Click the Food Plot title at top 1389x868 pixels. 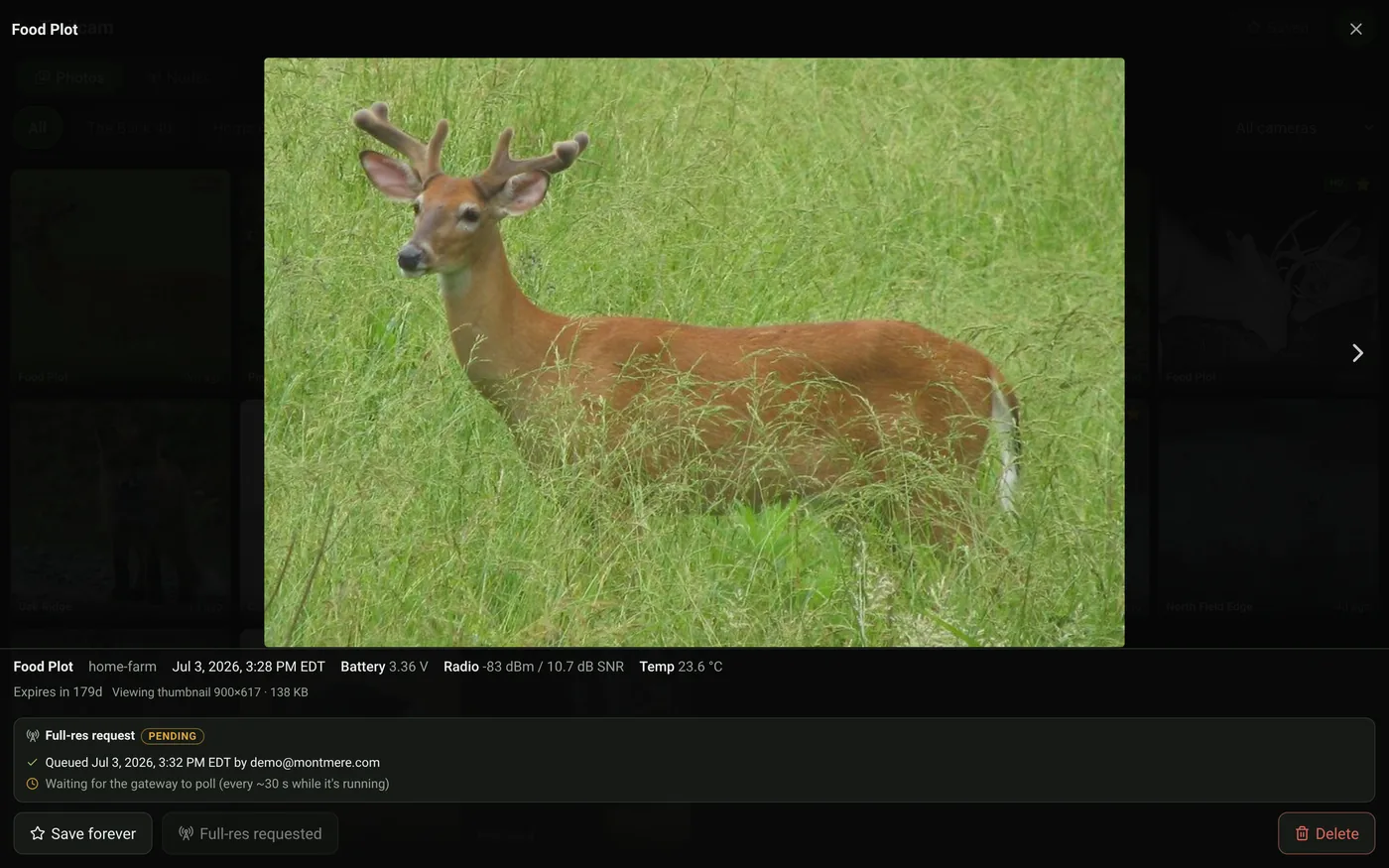(45, 29)
